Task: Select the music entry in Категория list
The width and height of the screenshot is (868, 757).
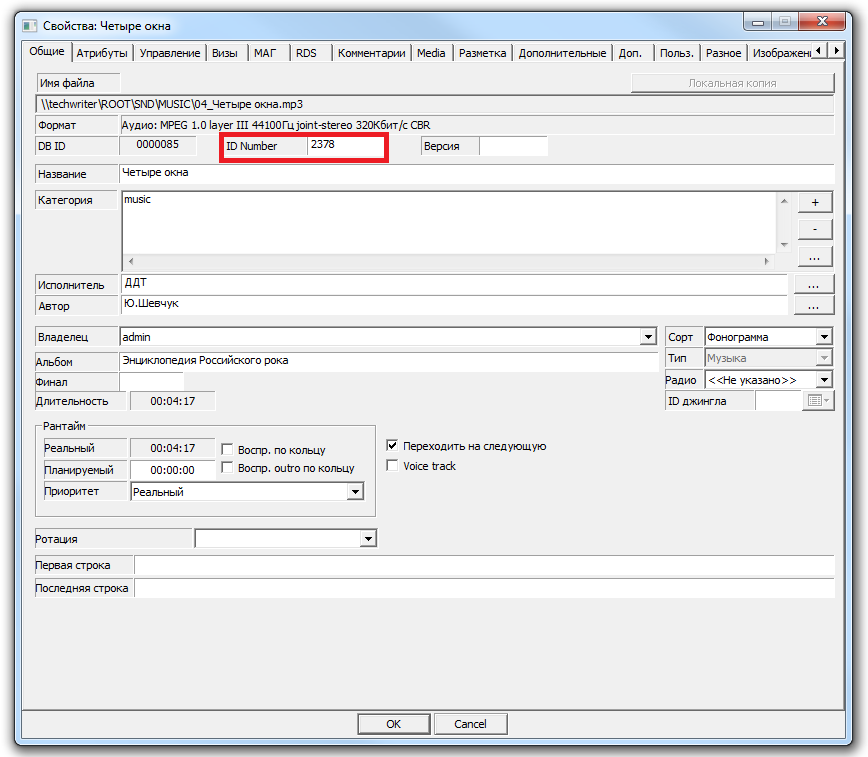Action: 137,199
